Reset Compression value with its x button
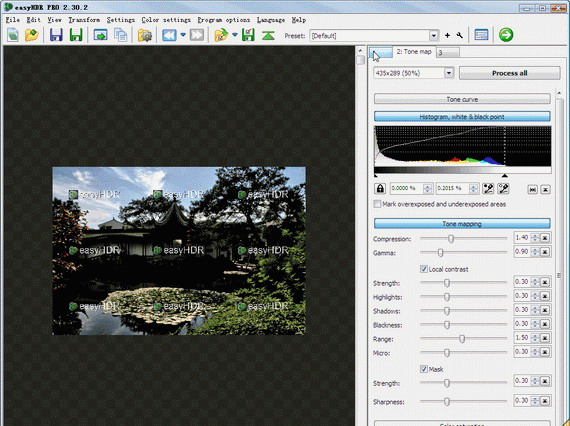This screenshot has width=570, height=426. pyautogui.click(x=545, y=238)
